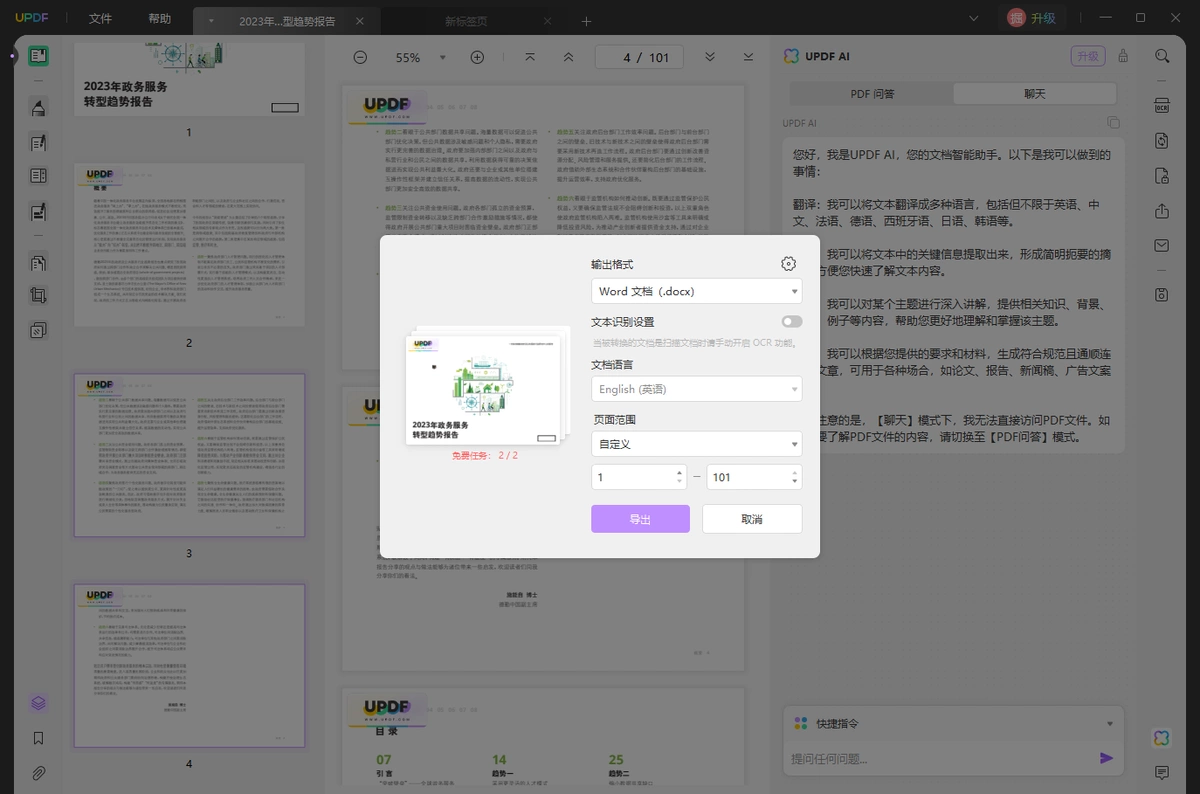Enable the 文本识别设置 OCR toggle

point(792,322)
